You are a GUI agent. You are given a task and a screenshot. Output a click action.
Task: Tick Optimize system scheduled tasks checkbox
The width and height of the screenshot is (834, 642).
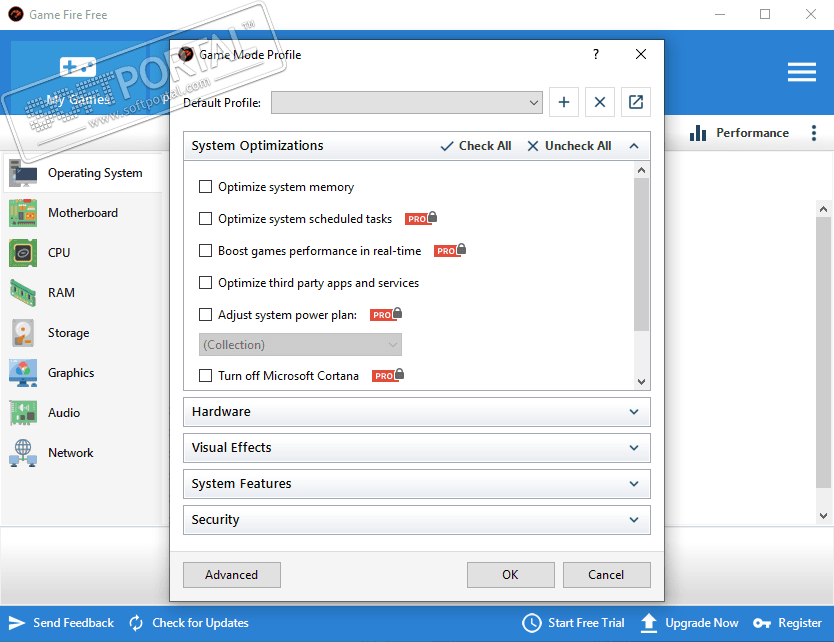(x=205, y=219)
